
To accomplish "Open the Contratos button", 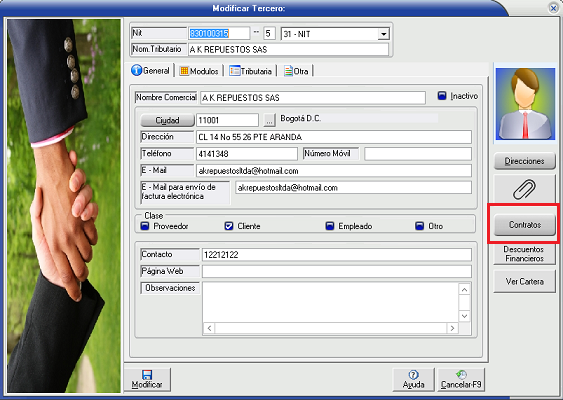I will [525, 225].
